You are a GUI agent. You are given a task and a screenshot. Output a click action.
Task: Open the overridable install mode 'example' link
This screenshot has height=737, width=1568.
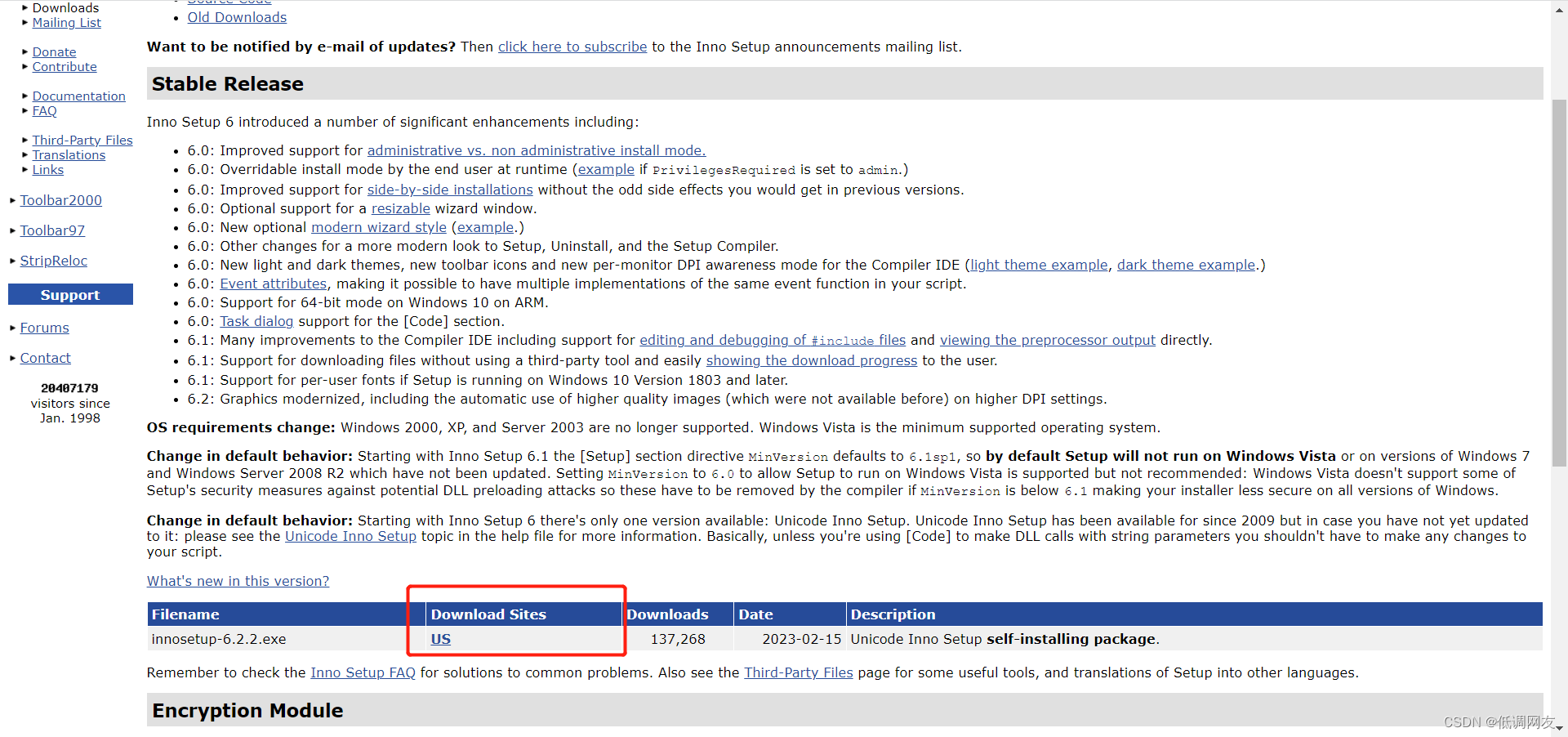click(606, 169)
